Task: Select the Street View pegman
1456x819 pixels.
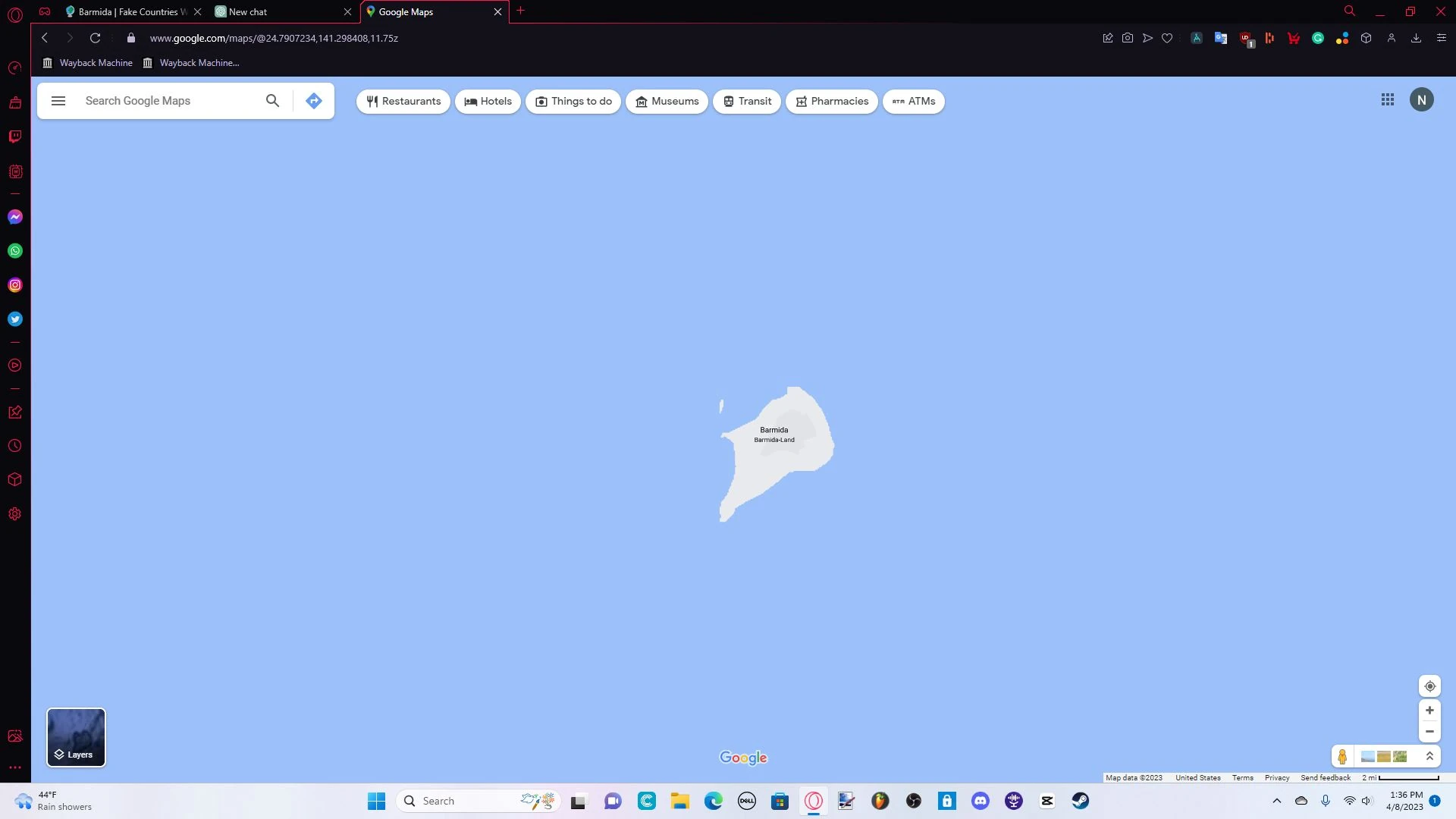Action: [1342, 757]
